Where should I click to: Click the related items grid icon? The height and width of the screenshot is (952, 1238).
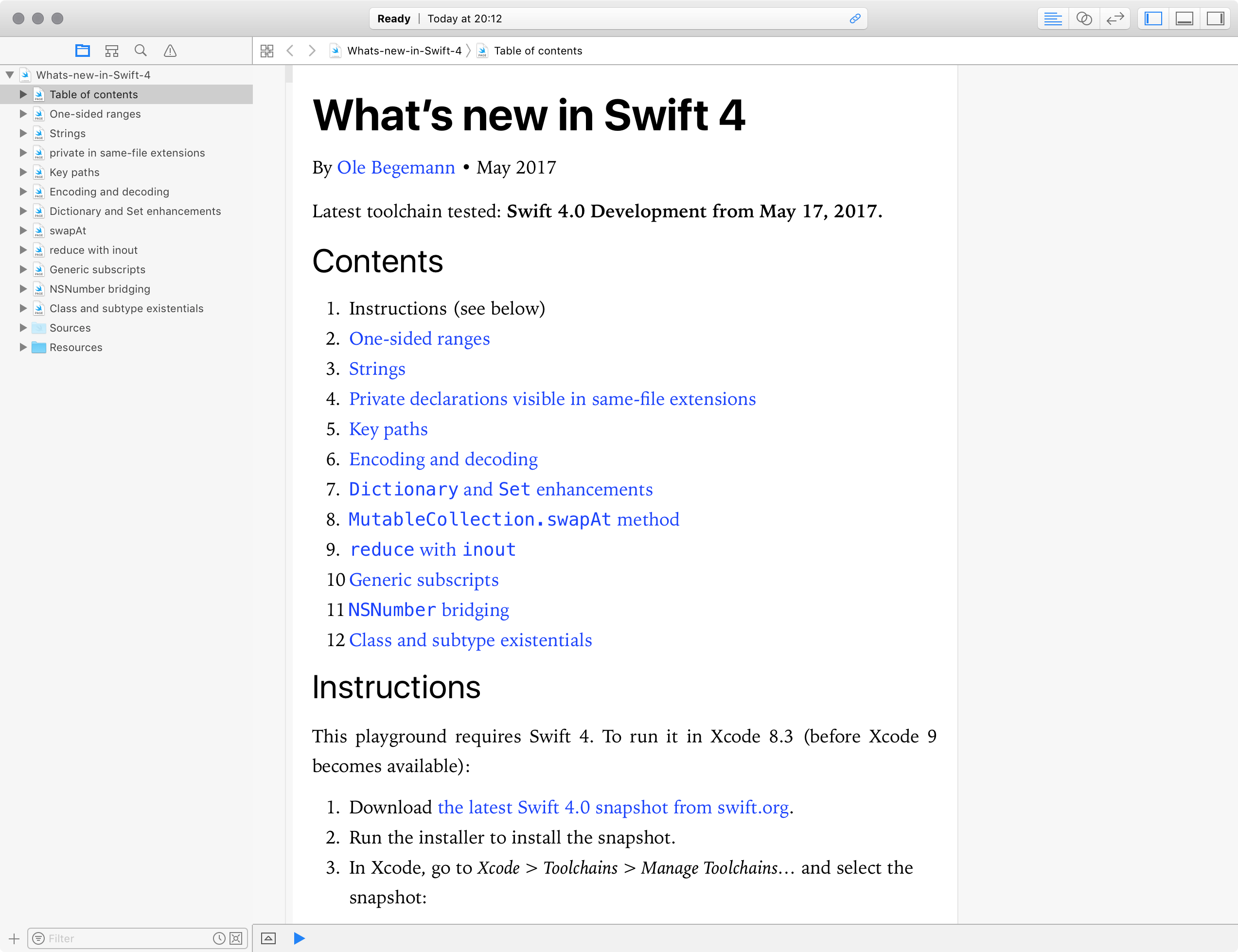267,51
